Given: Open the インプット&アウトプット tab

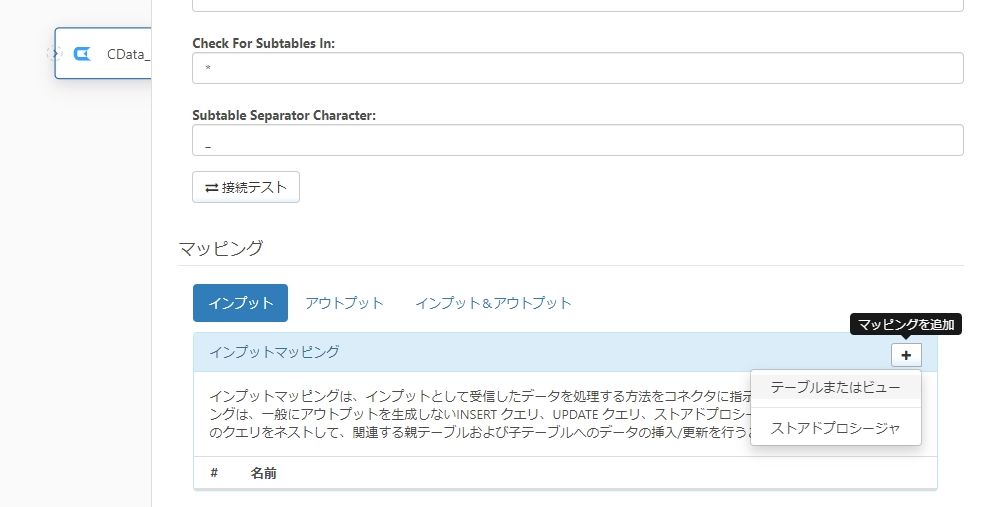Looking at the screenshot, I should click(x=493, y=303).
